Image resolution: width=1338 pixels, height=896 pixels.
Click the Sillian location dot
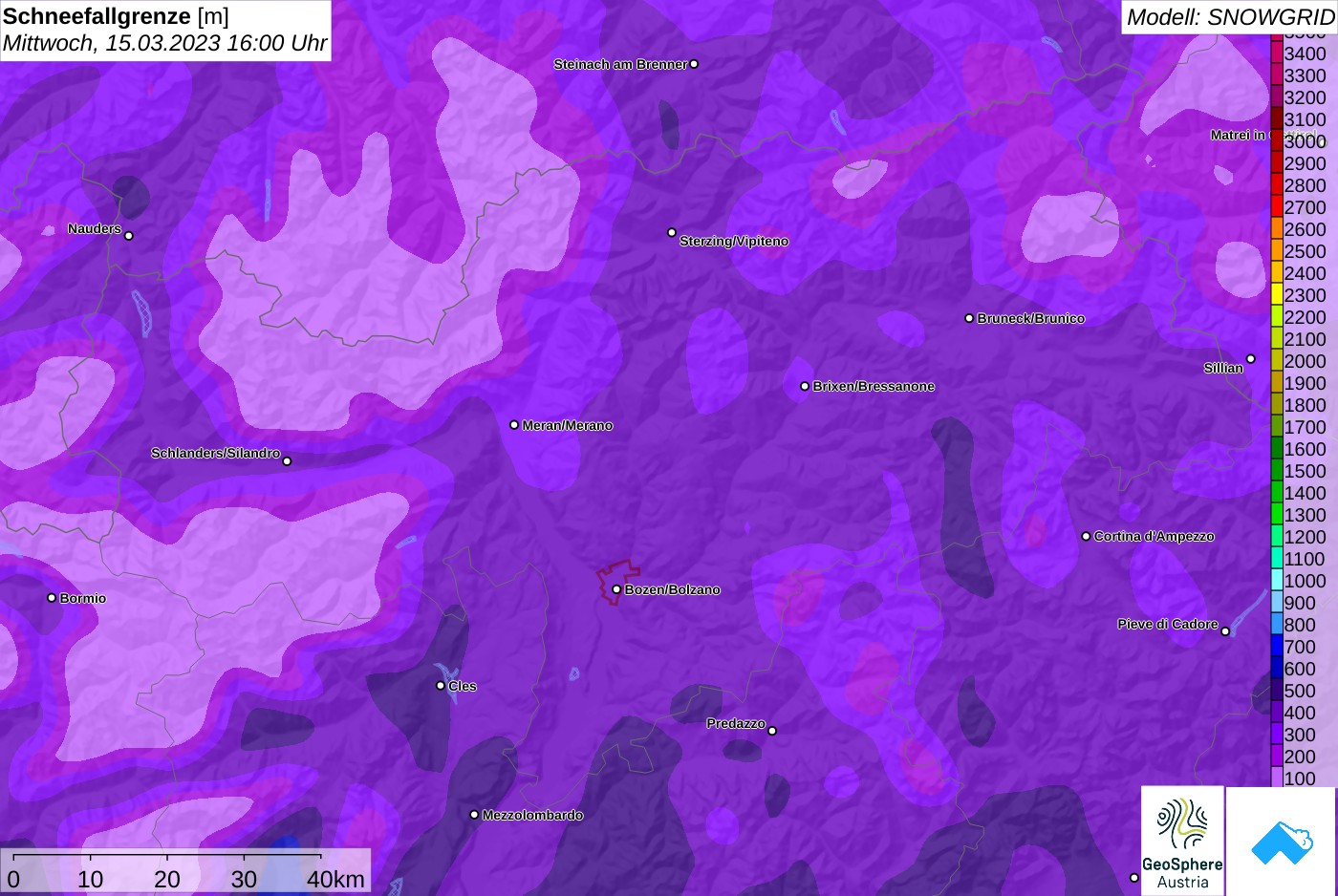click(1250, 359)
